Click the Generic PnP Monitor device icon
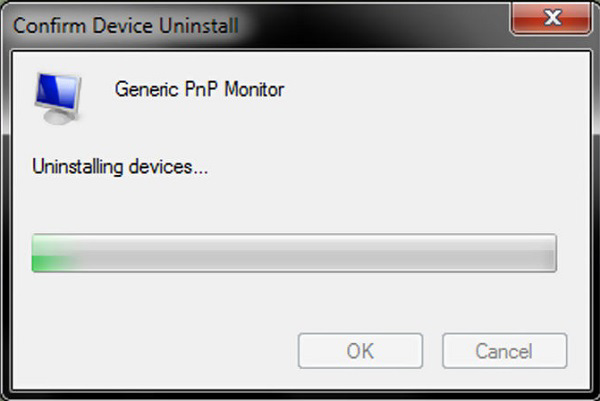The height and width of the screenshot is (401, 600). tap(58, 96)
